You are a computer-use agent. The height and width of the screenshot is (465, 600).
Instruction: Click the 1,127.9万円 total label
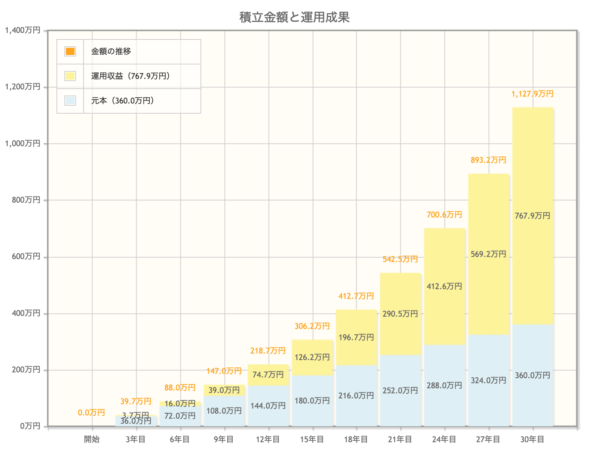[x=533, y=94]
